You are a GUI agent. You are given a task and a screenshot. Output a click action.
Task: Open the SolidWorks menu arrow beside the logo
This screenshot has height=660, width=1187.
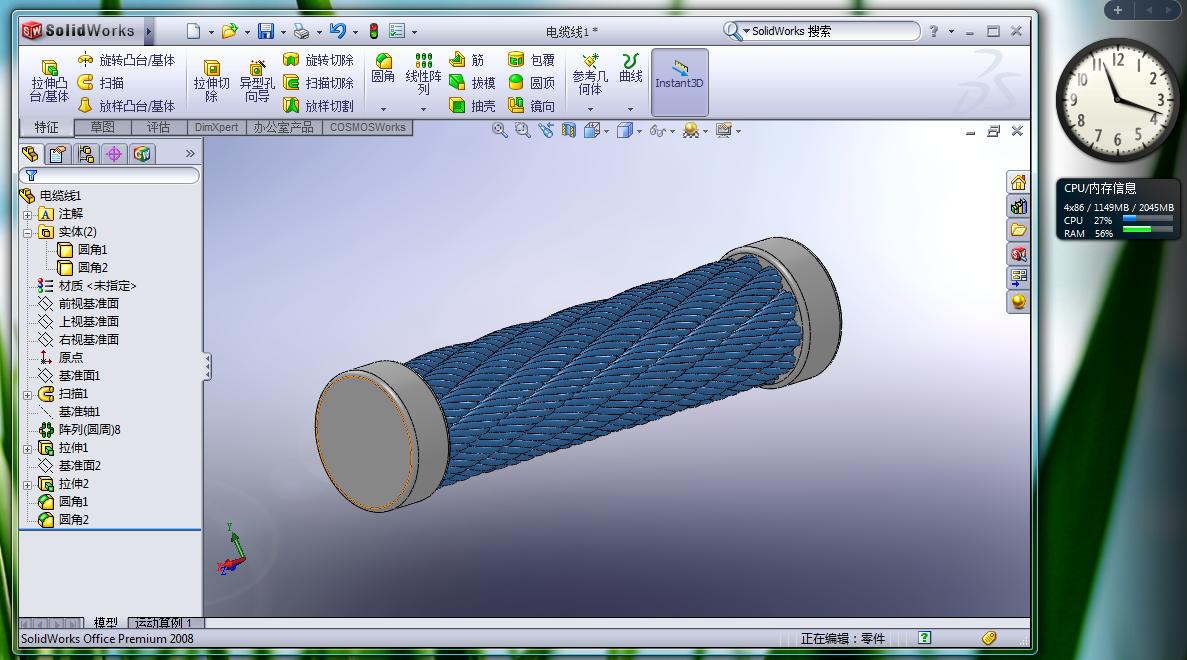point(148,31)
